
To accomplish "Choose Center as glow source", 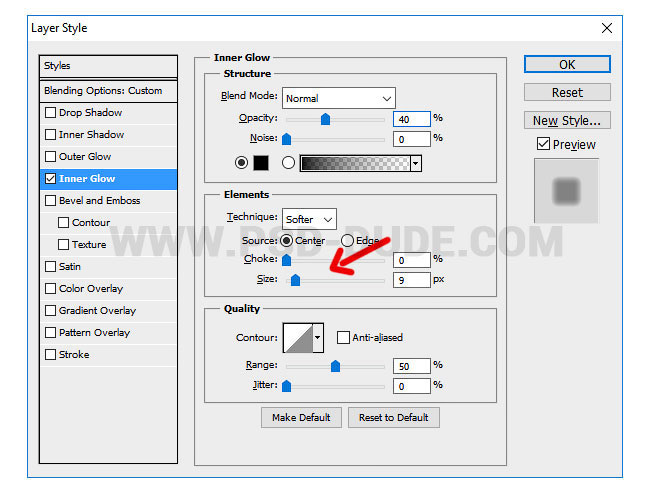I will click(286, 240).
